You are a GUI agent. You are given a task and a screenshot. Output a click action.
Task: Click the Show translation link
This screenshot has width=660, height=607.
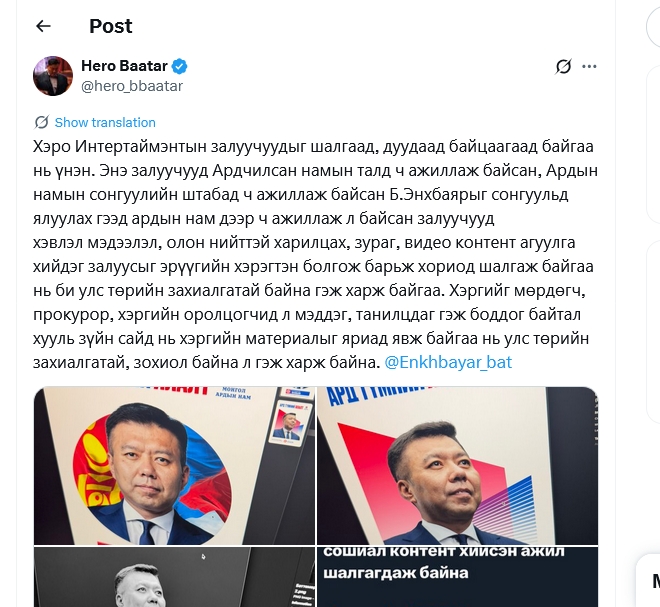pos(105,122)
